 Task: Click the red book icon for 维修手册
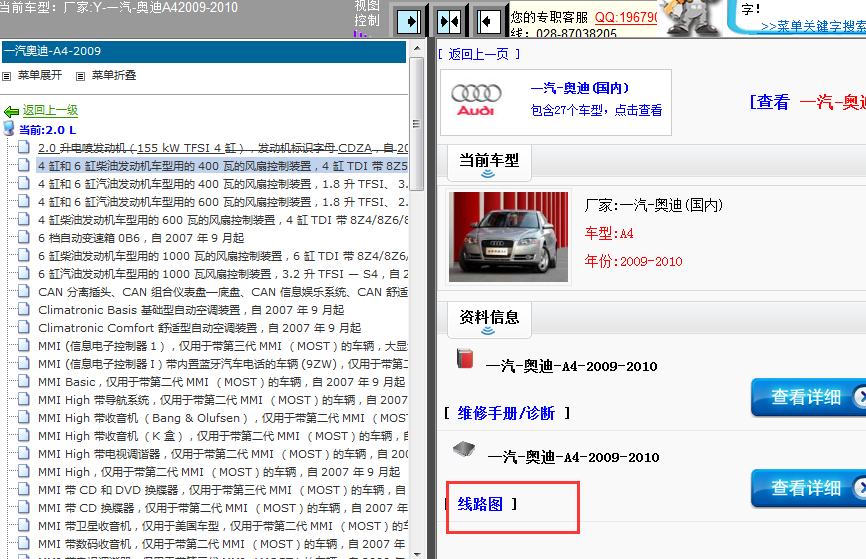(465, 358)
